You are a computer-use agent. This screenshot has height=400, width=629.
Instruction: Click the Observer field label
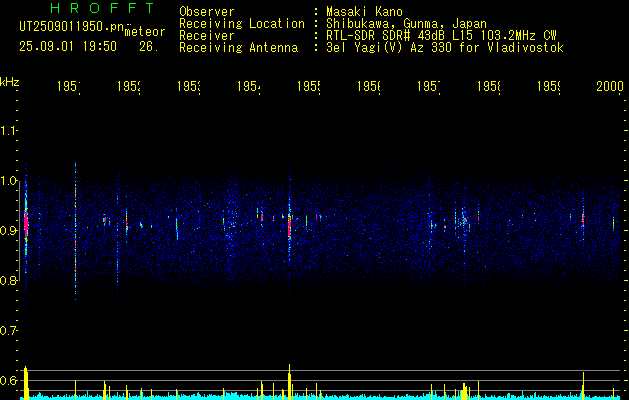tap(207, 11)
